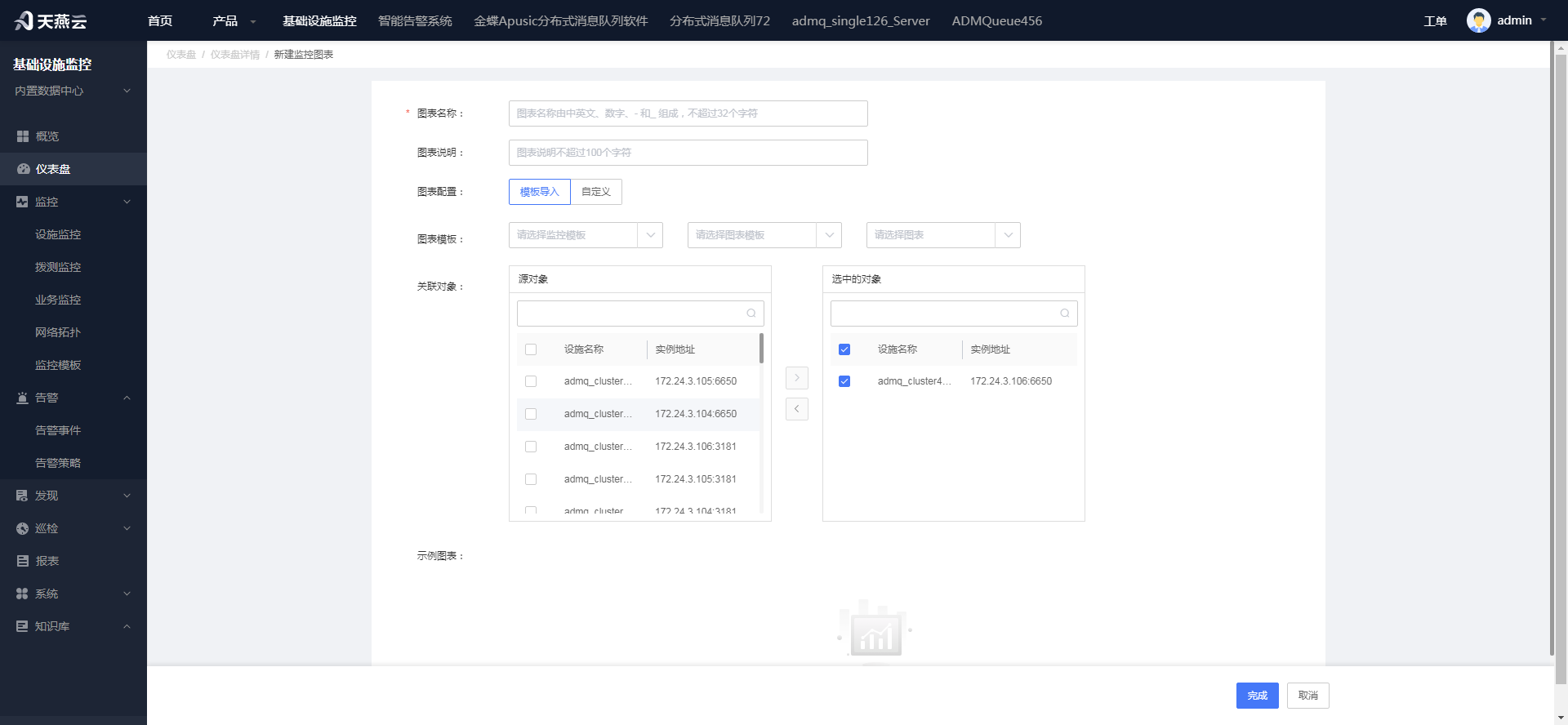Image resolution: width=1568 pixels, height=725 pixels.
Task: Open 金蝶Apusic分布式消息队列软件 tab
Action: tap(561, 20)
